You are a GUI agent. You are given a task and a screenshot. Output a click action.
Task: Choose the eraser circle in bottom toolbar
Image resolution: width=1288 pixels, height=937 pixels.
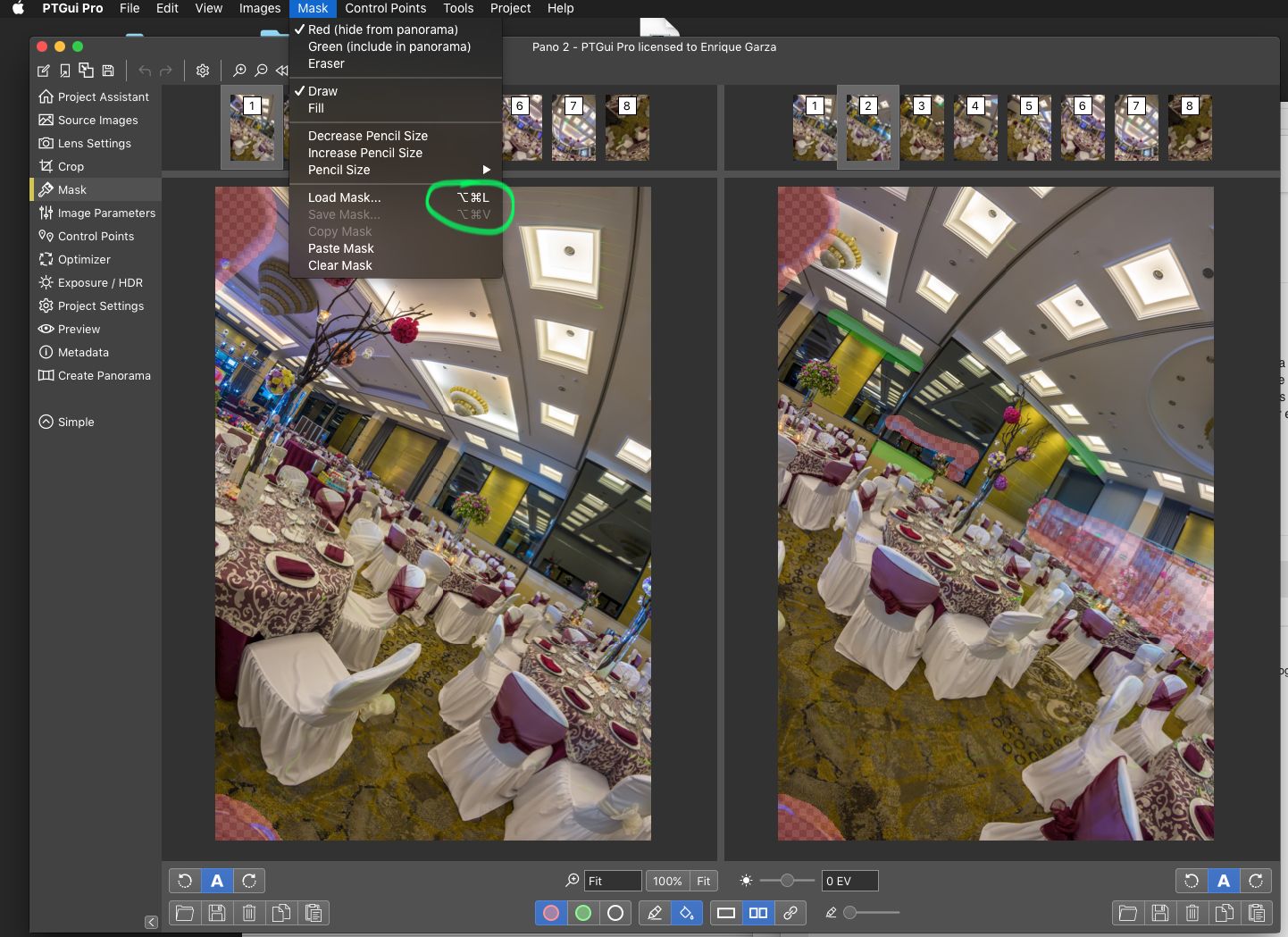pos(615,913)
